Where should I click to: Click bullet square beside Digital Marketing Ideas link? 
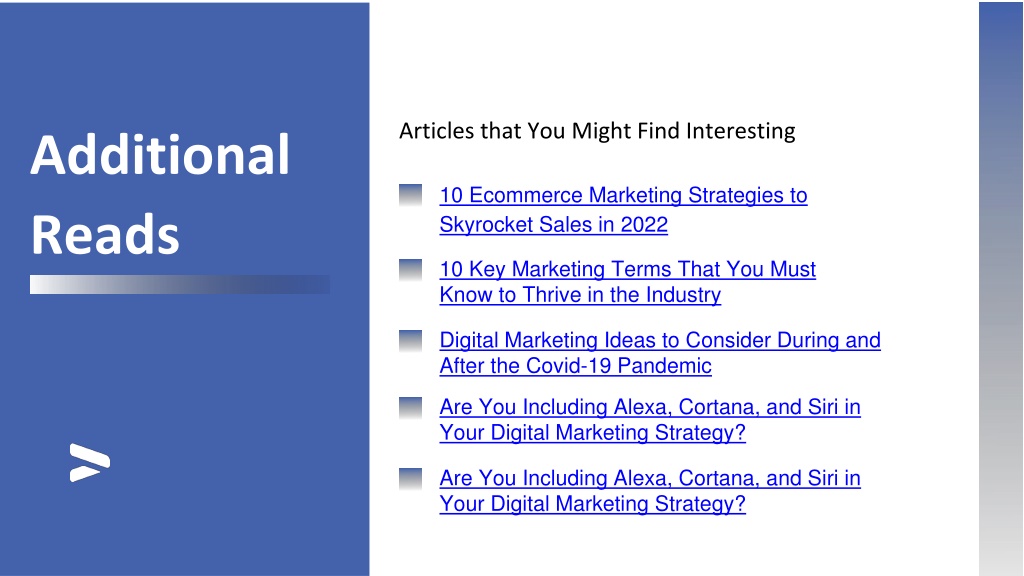click(410, 341)
